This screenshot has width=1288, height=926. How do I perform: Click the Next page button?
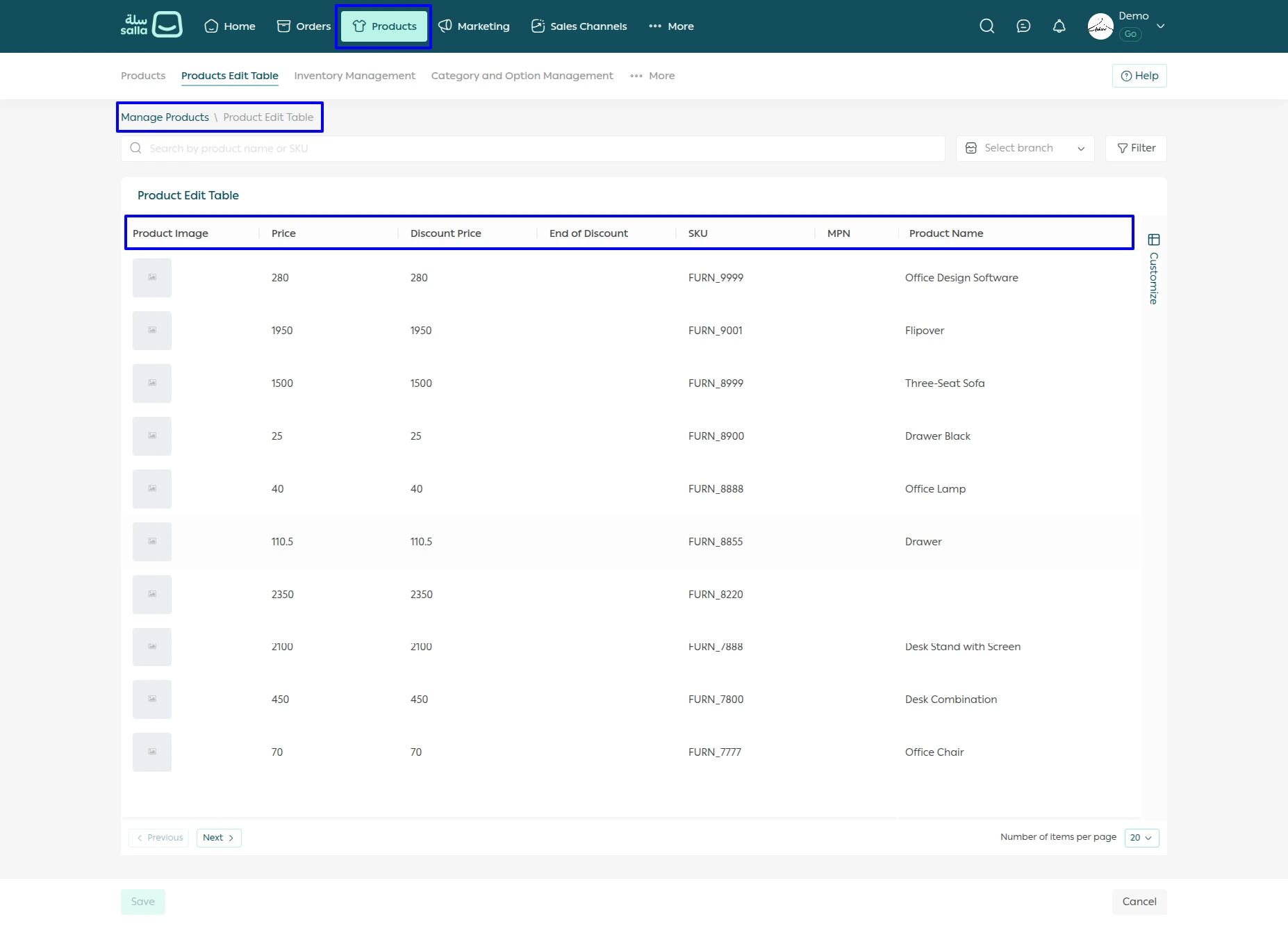tap(218, 838)
